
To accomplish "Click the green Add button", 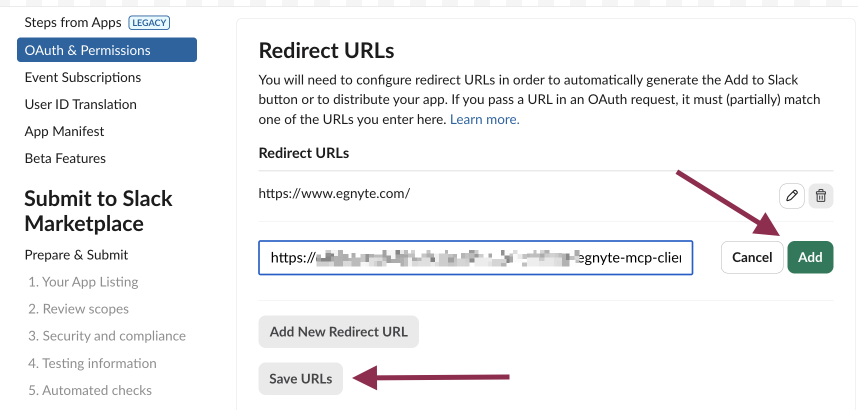I will [810, 257].
